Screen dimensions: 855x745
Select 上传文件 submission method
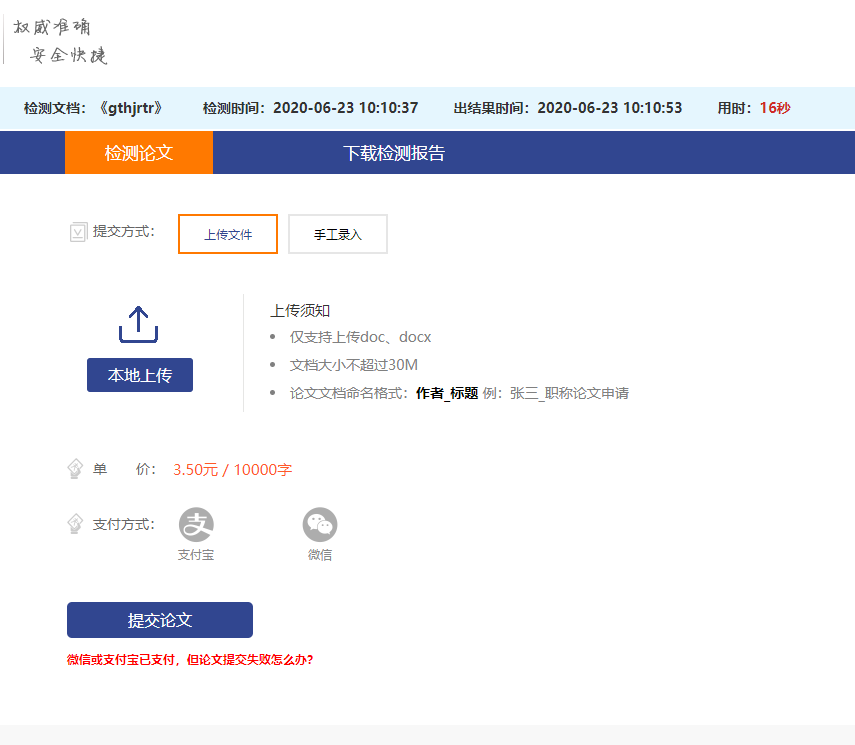[x=228, y=234]
